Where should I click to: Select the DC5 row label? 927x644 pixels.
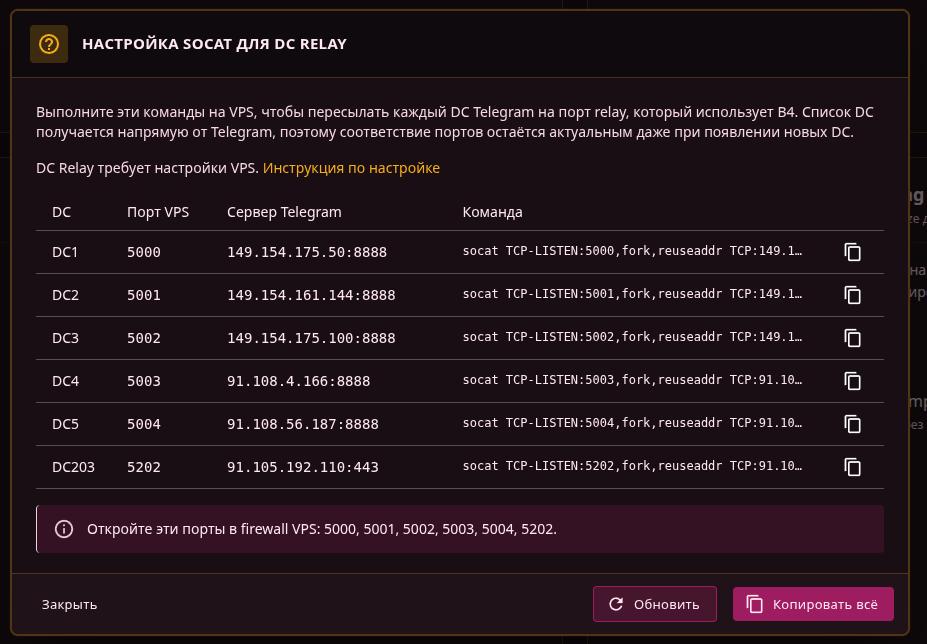66,424
